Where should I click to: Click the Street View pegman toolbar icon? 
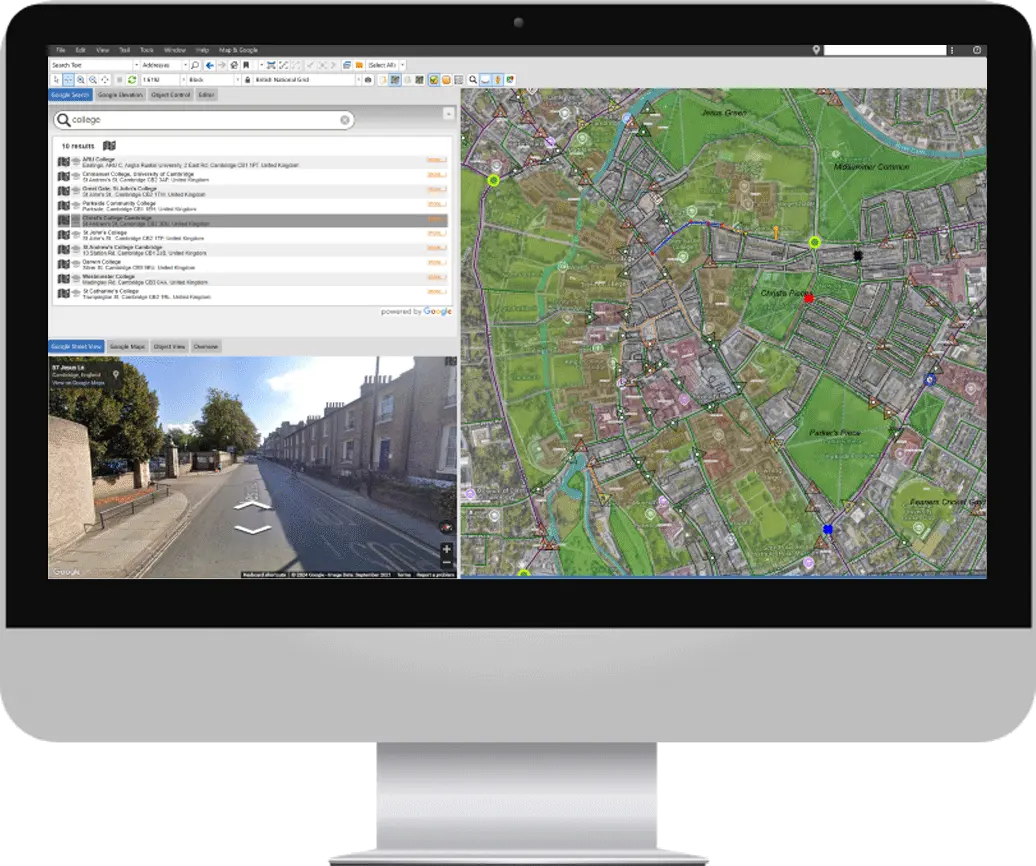coord(497,79)
